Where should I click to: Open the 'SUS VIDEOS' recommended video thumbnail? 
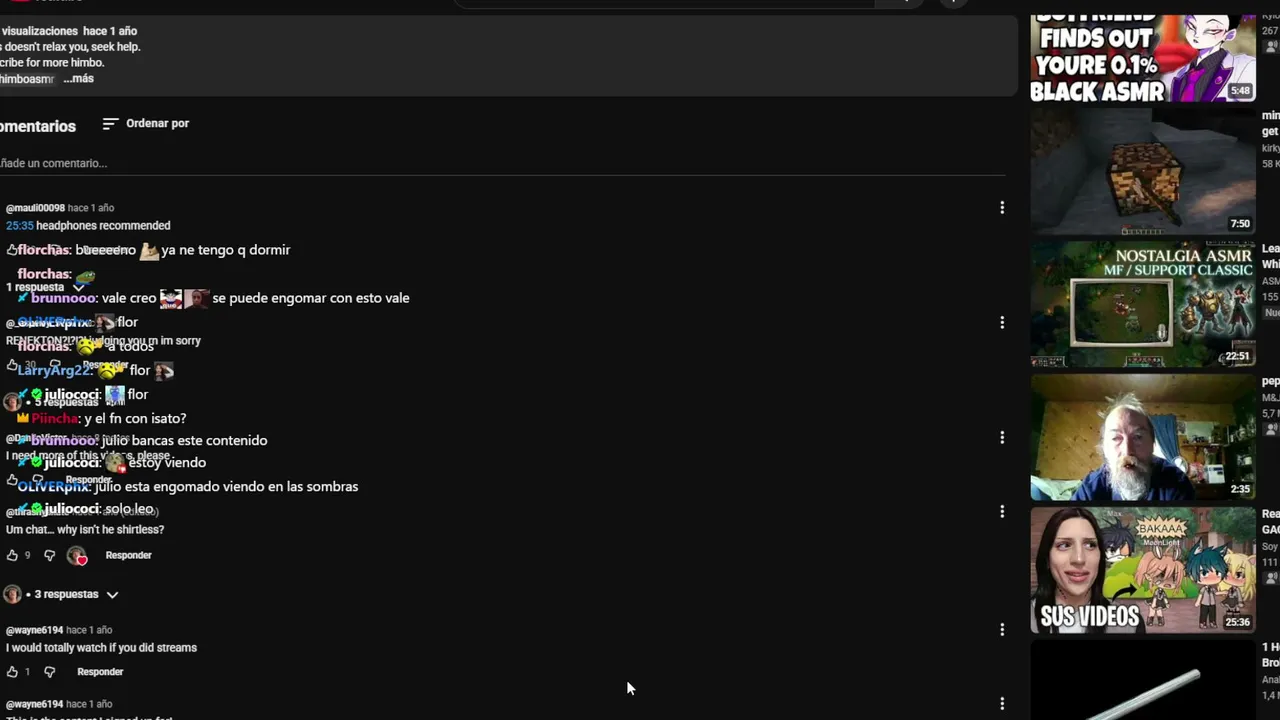tap(1143, 570)
